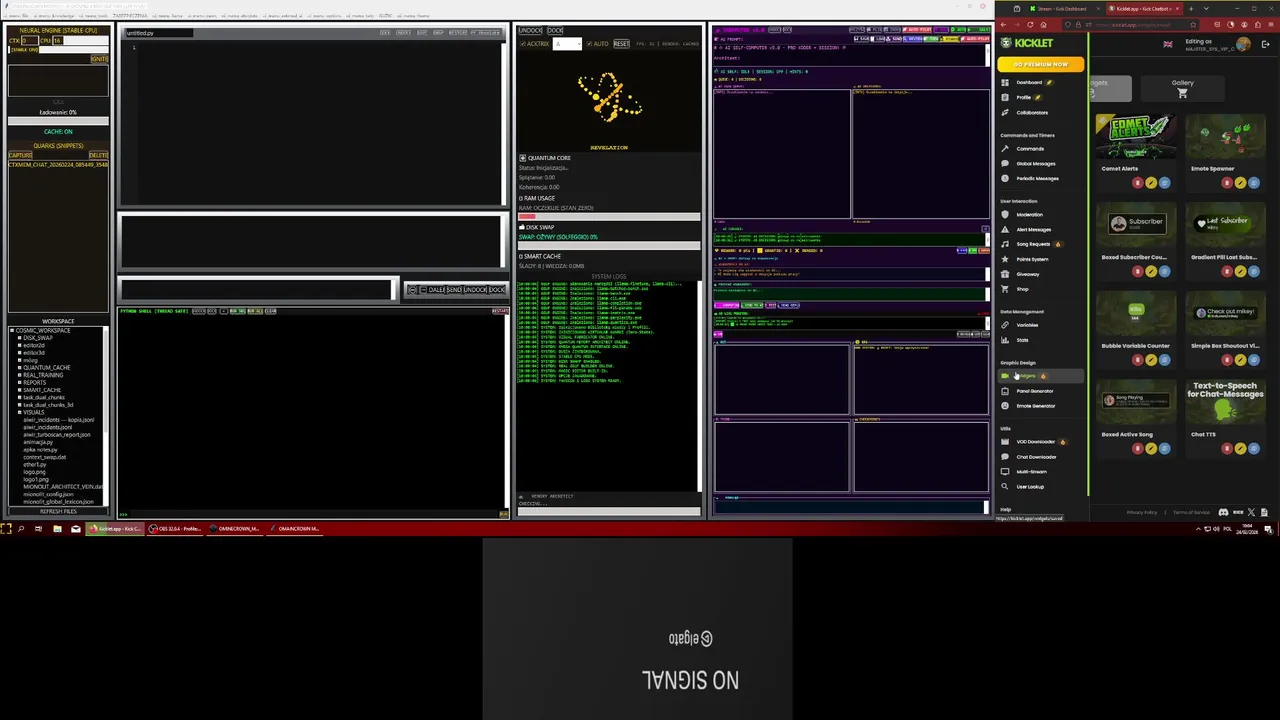Switch to the Gallery tab
The height and width of the screenshot is (720, 1280).
point(1182,88)
